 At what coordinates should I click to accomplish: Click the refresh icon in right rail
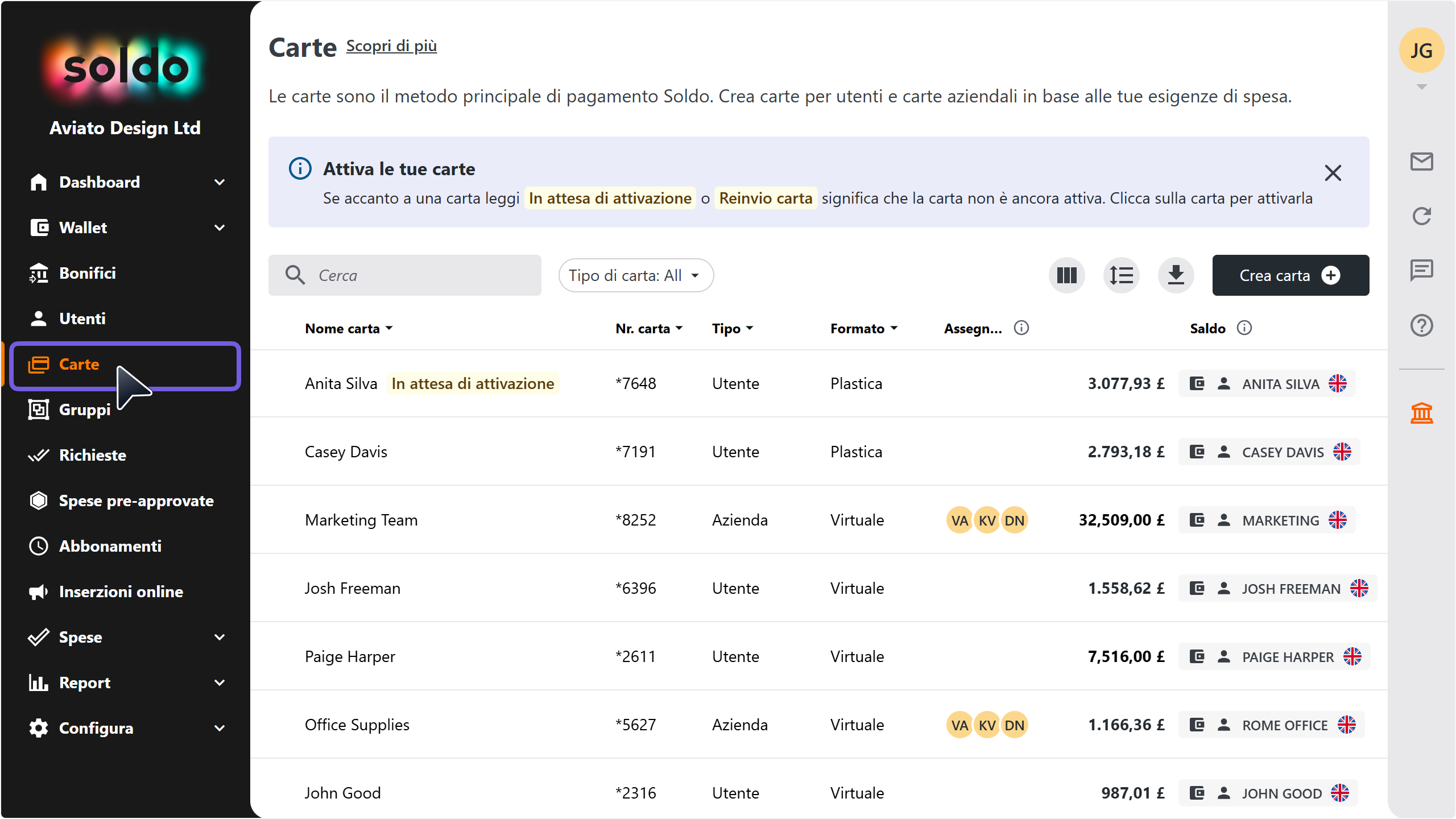point(1421,216)
